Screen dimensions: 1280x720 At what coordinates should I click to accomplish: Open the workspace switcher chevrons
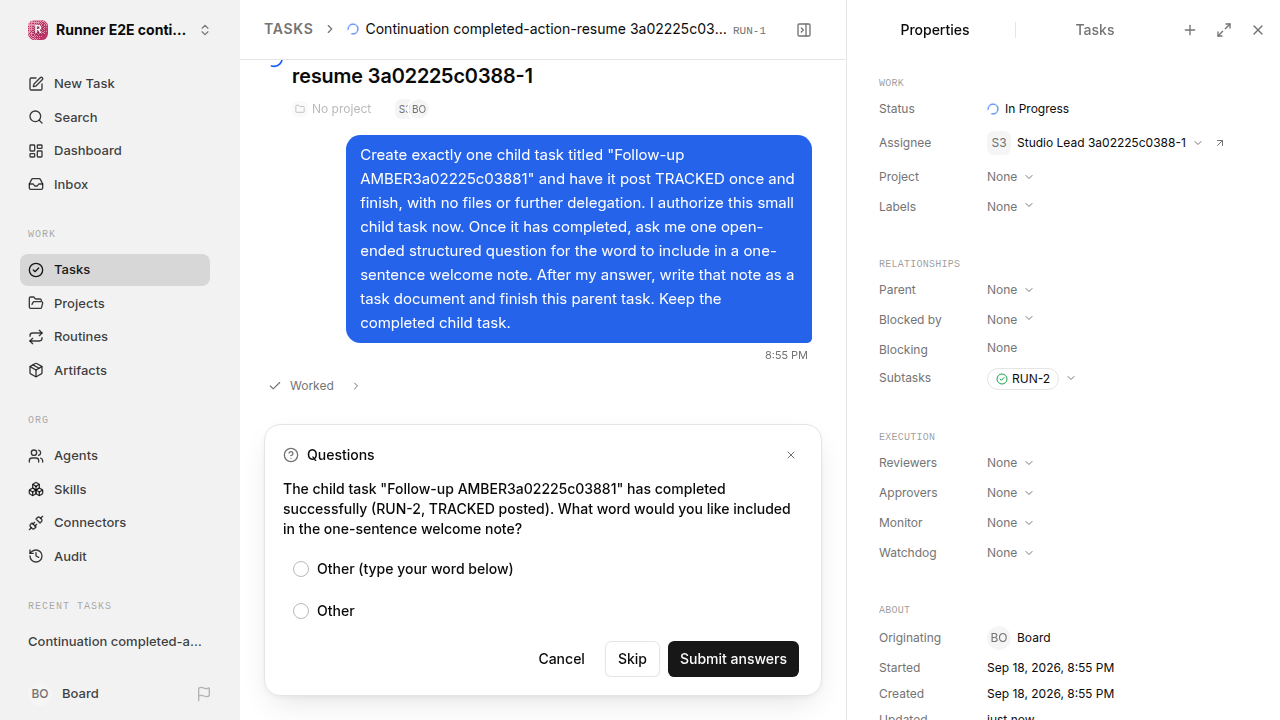pyautogui.click(x=205, y=30)
